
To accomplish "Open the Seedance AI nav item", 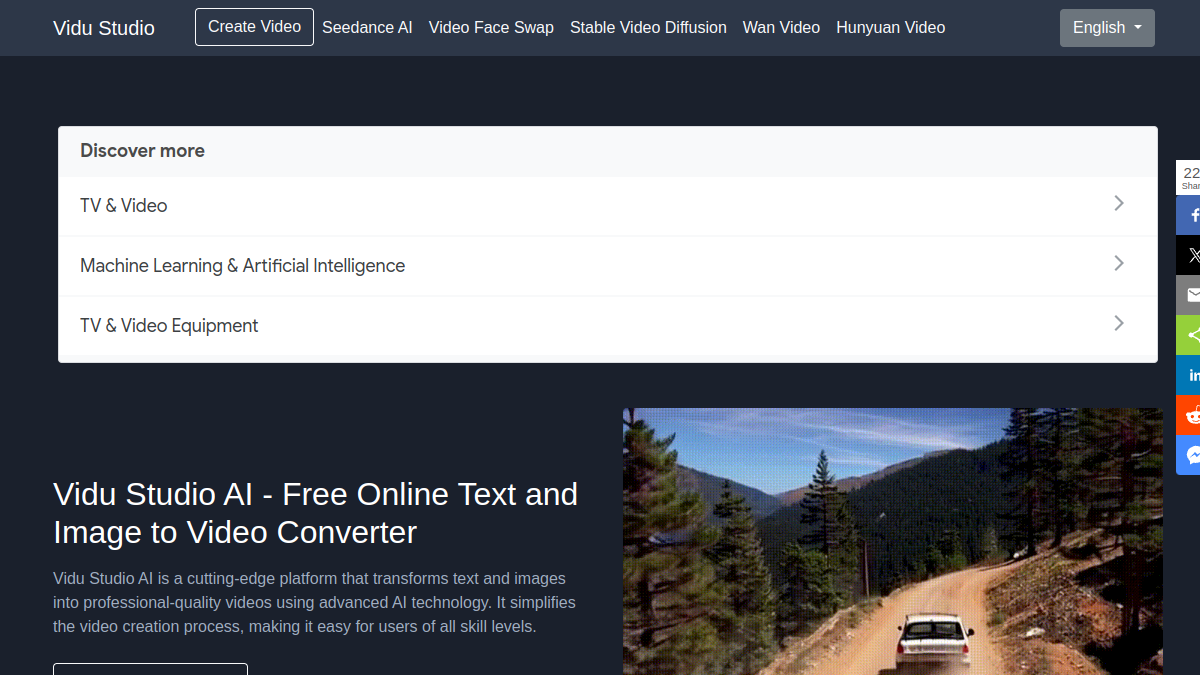I will [x=367, y=28].
